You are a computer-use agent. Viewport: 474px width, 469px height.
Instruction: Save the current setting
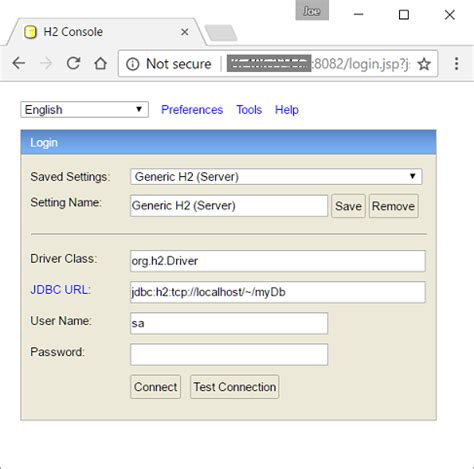coord(348,206)
